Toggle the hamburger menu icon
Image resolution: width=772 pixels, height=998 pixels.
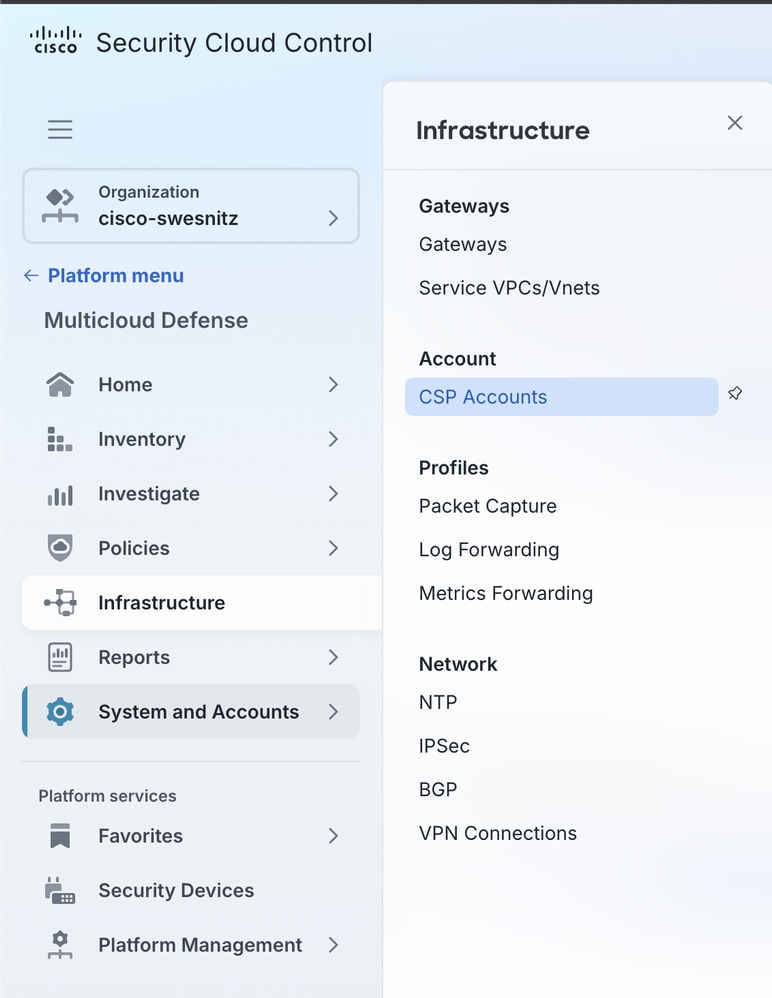[x=60, y=129]
